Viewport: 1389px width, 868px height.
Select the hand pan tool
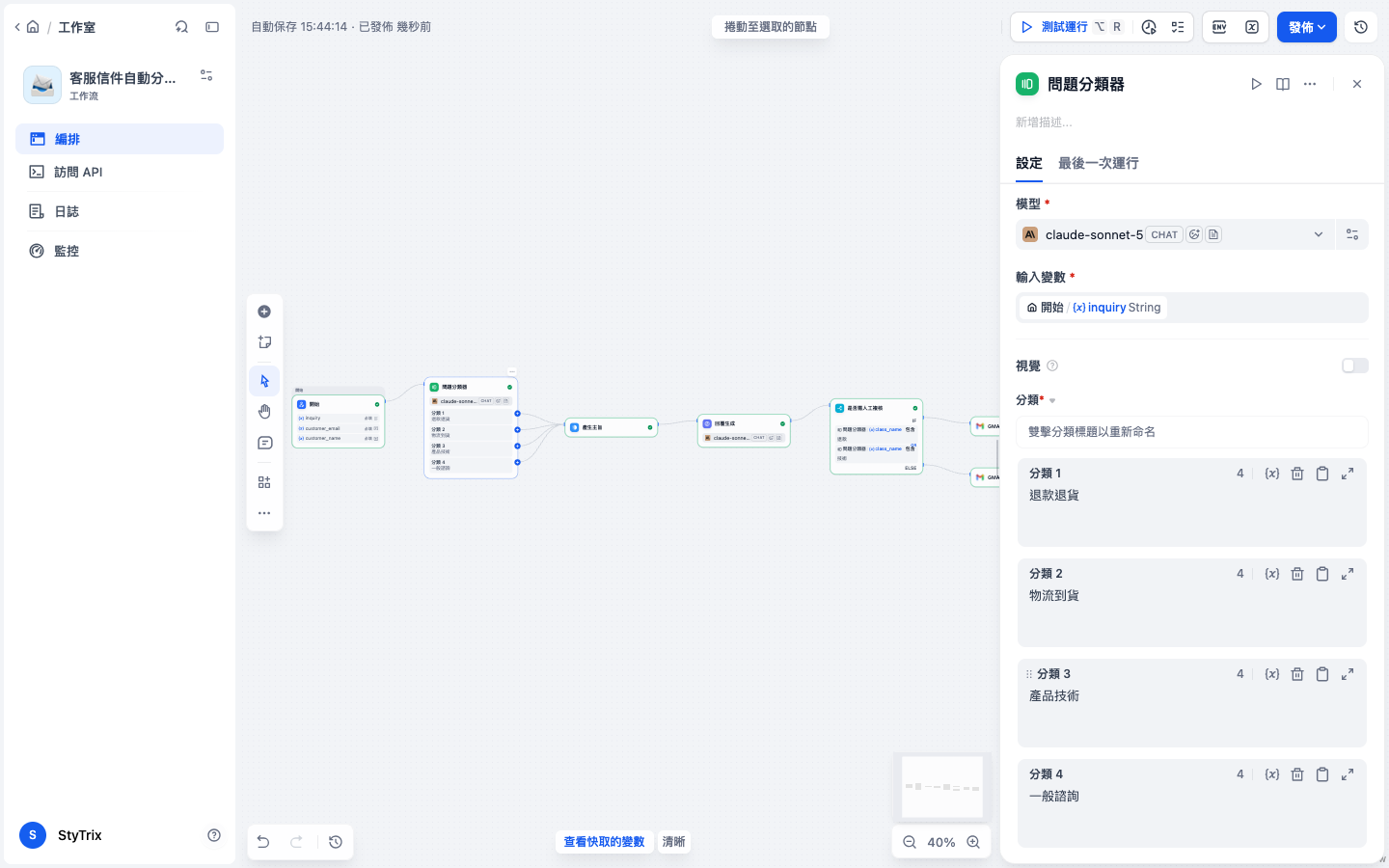pos(264,412)
